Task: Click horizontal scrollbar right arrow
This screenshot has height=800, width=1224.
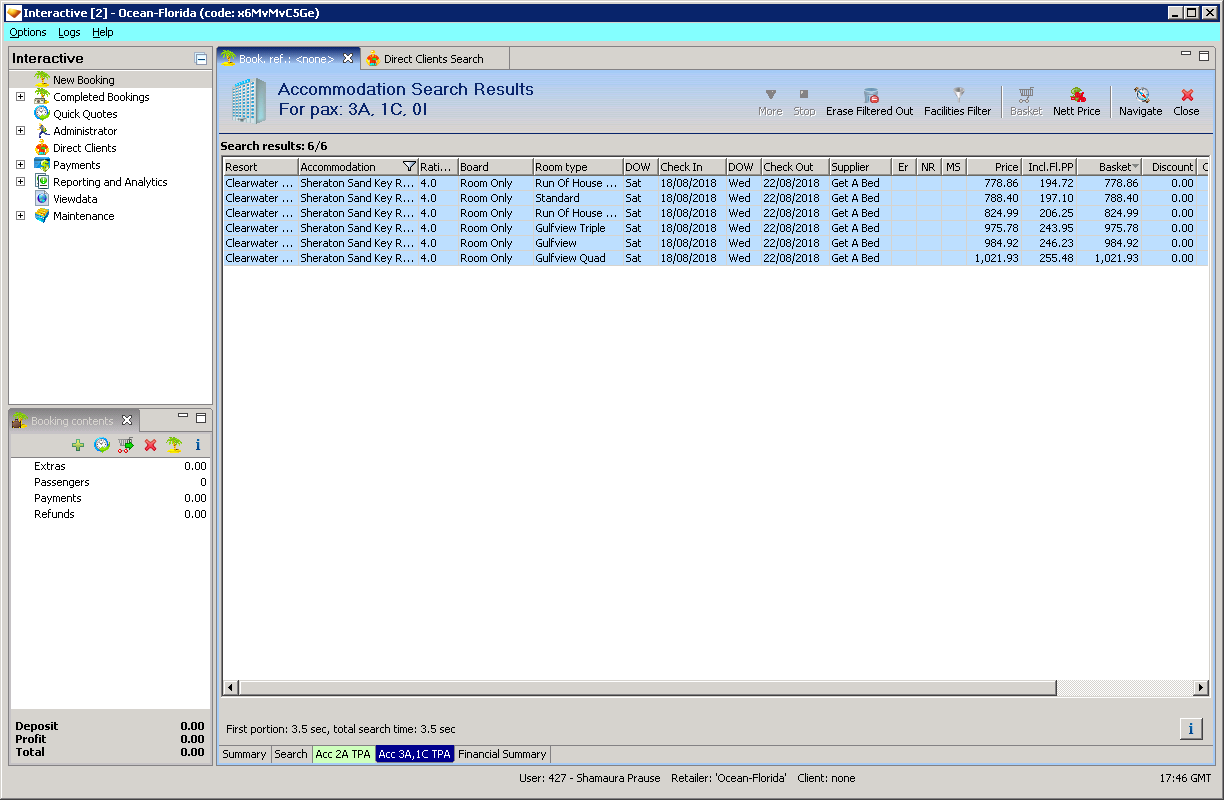Action: pyautogui.click(x=1201, y=688)
